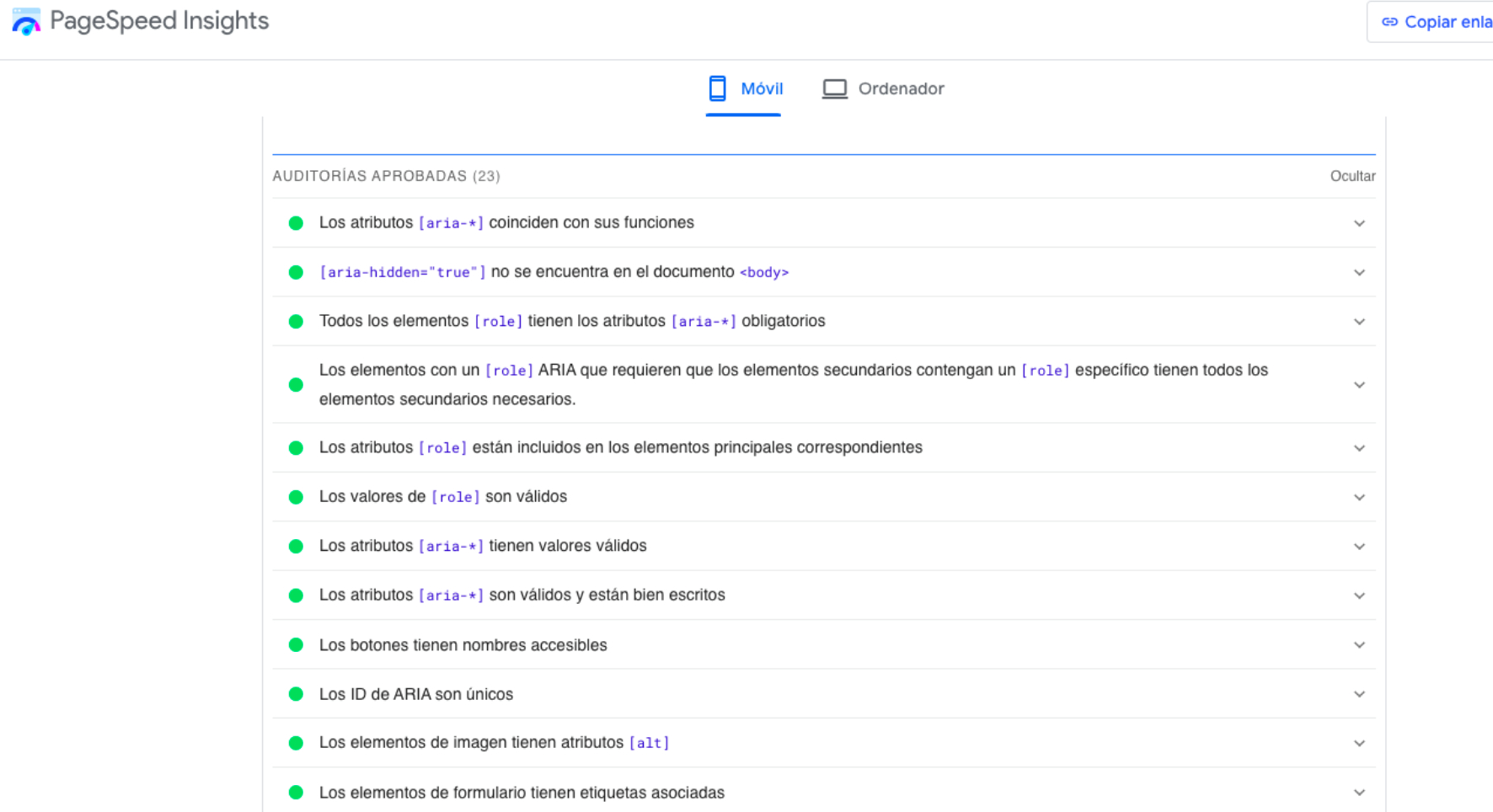The image size is (1493, 812).
Task: Expand 'formulario tienen etiquetas asociadas' chevron
Action: click(x=1359, y=793)
